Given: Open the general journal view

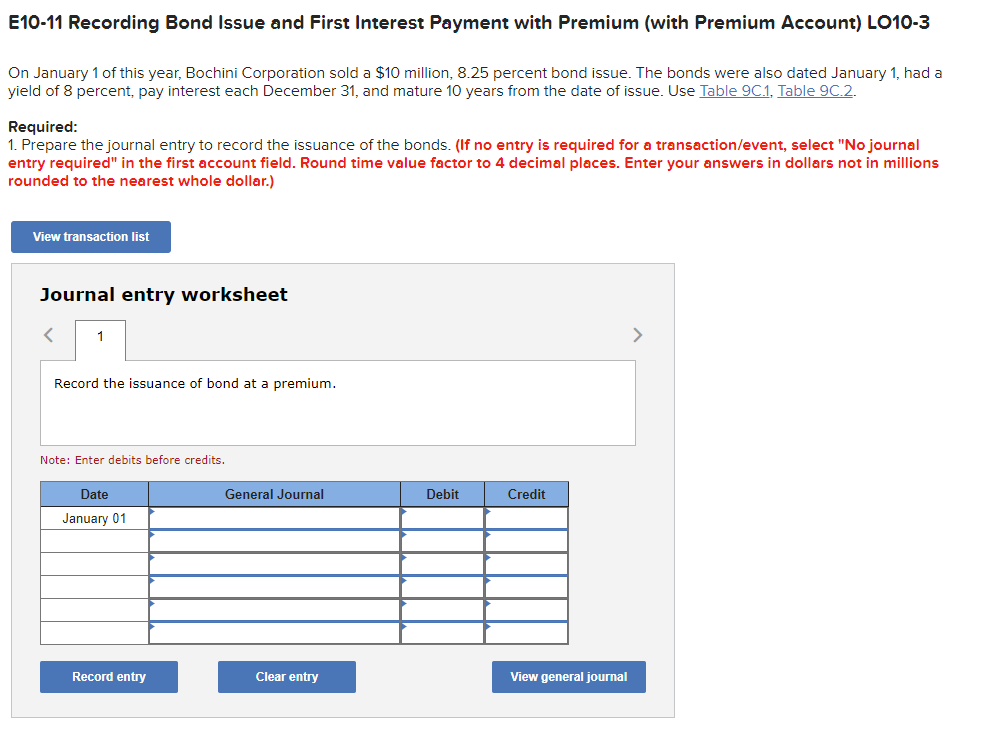Looking at the screenshot, I should 568,676.
